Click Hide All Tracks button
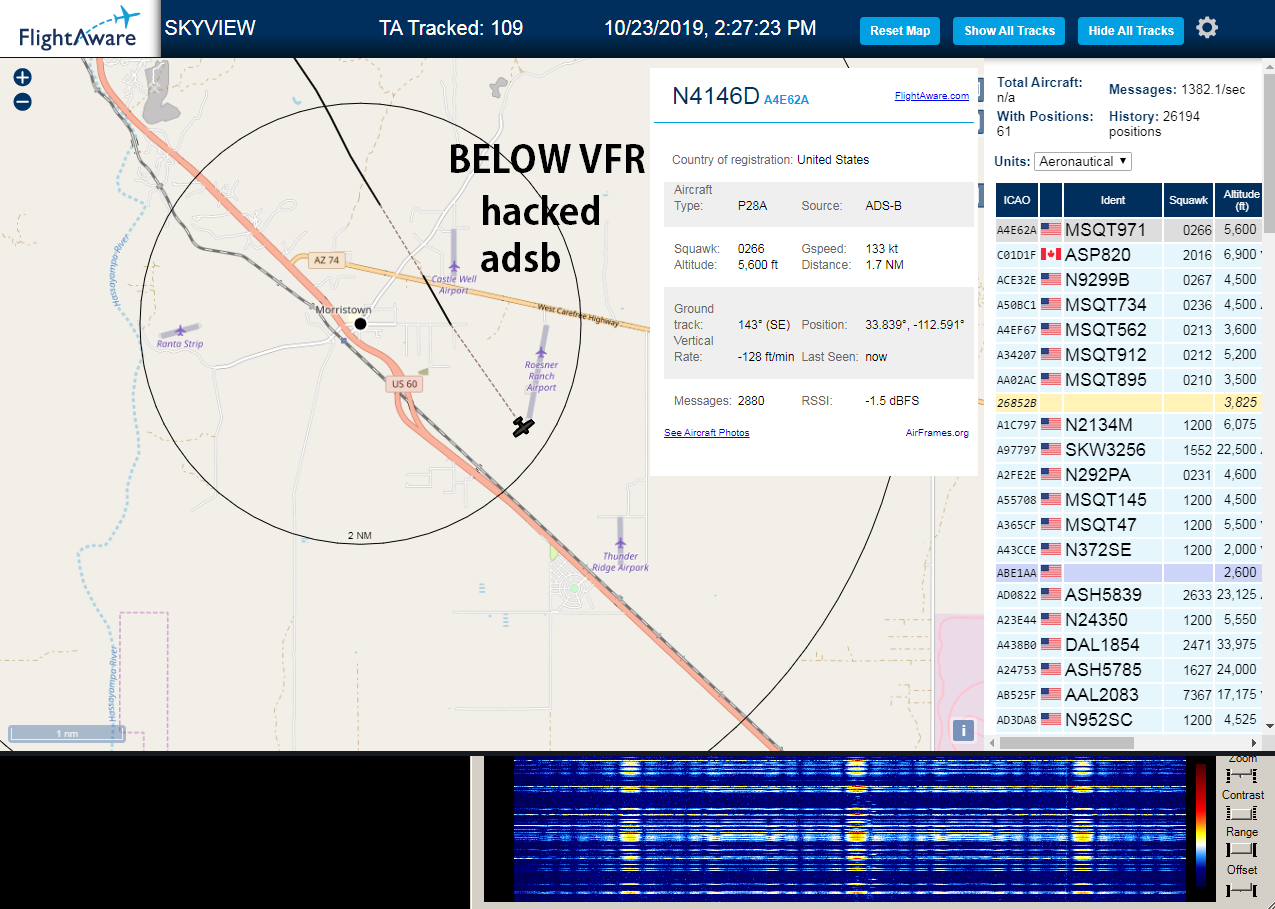The width and height of the screenshot is (1275, 909). click(x=1131, y=31)
